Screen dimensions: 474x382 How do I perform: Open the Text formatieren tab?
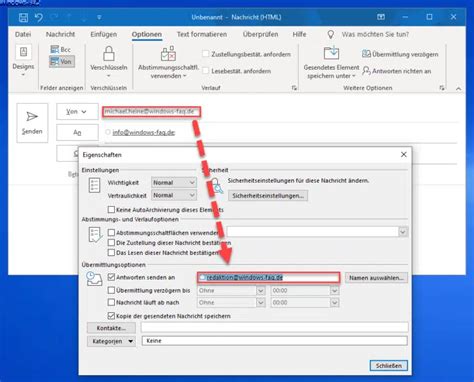[x=202, y=34]
